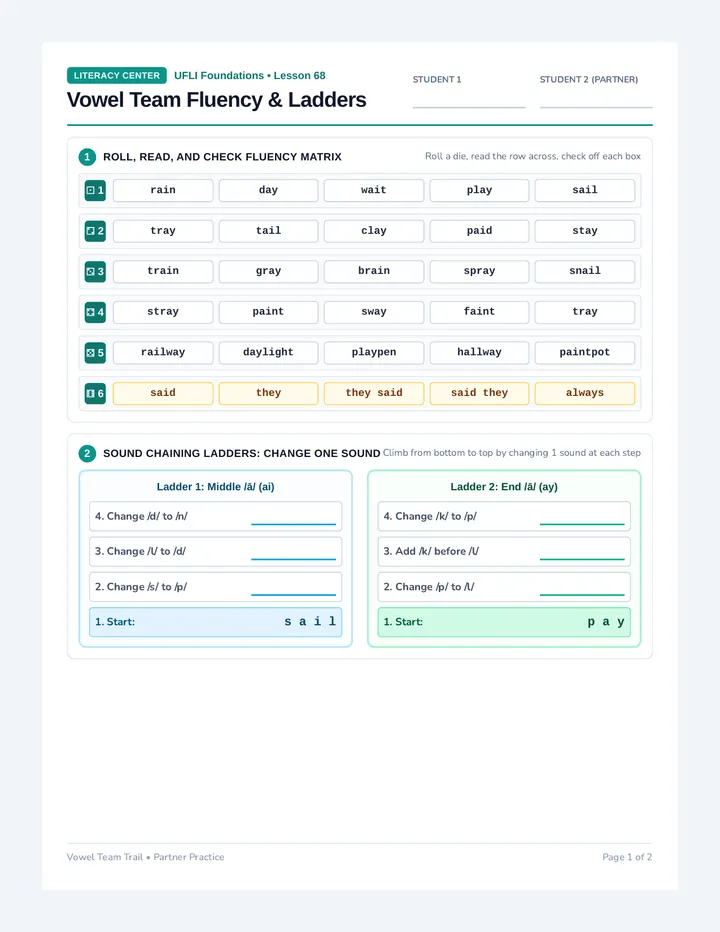Check off the word box 'brain'

[374, 271]
